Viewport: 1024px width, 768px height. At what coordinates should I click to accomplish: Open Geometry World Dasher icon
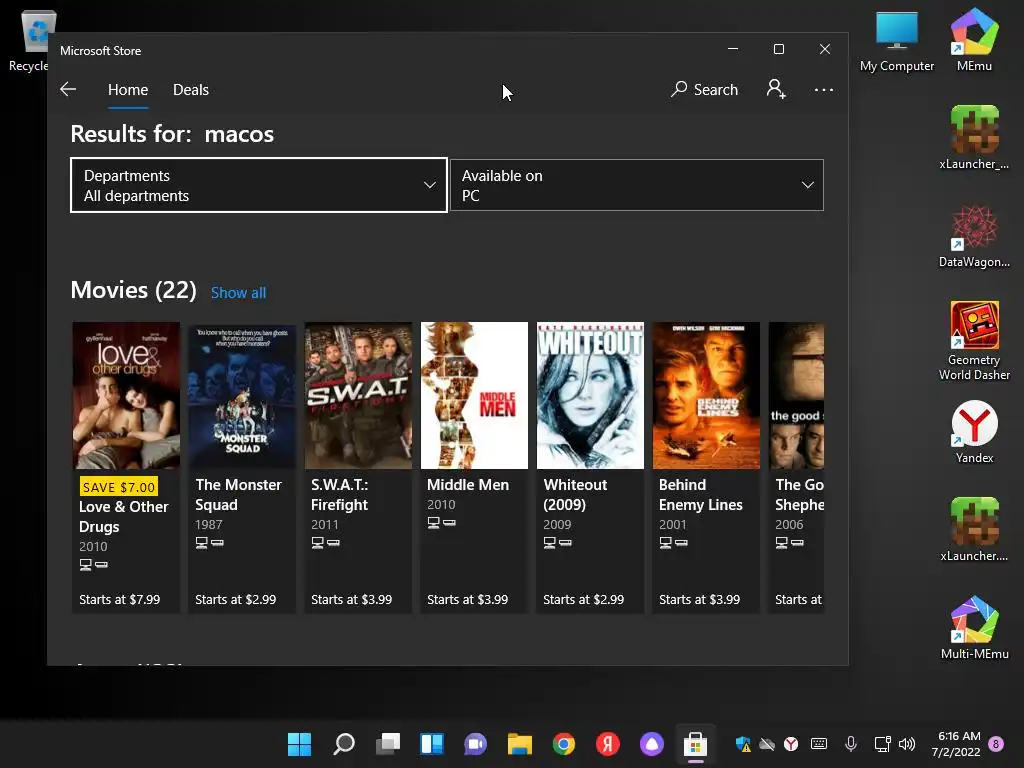tap(974, 341)
